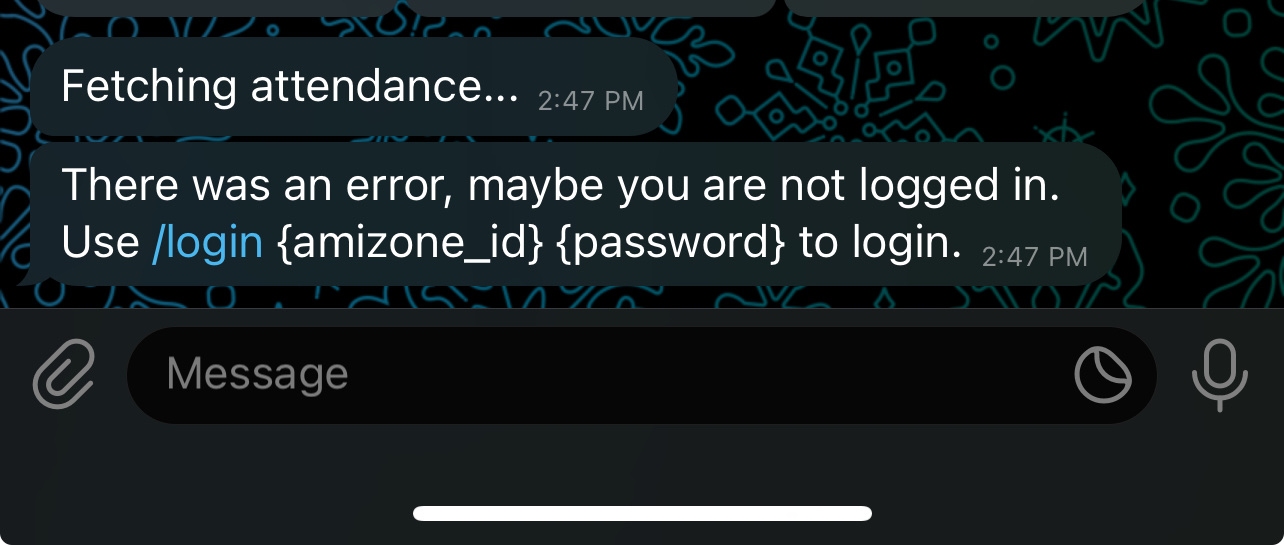1284x545 pixels.
Task: Click the "Message" placeholder text
Action: tap(257, 375)
